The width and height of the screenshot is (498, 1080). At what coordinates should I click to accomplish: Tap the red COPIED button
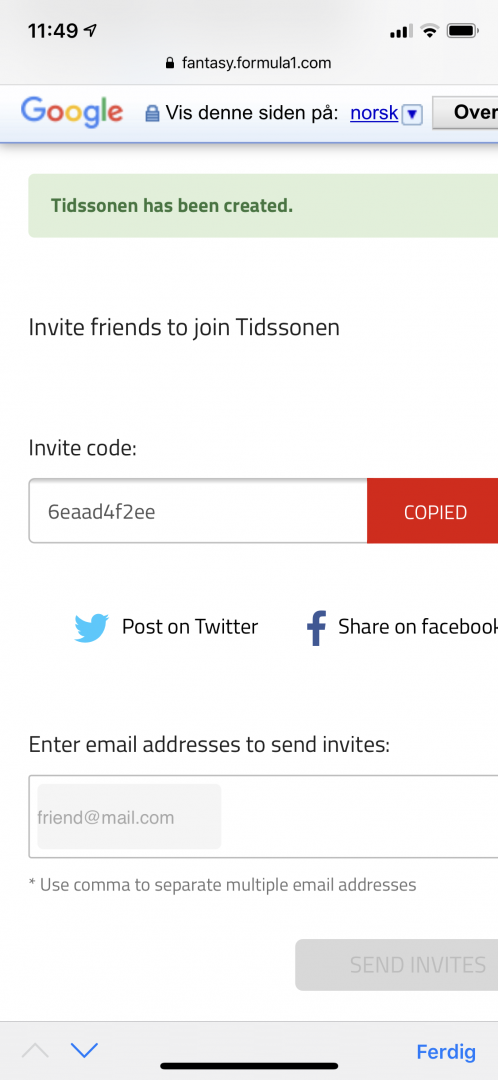click(433, 511)
